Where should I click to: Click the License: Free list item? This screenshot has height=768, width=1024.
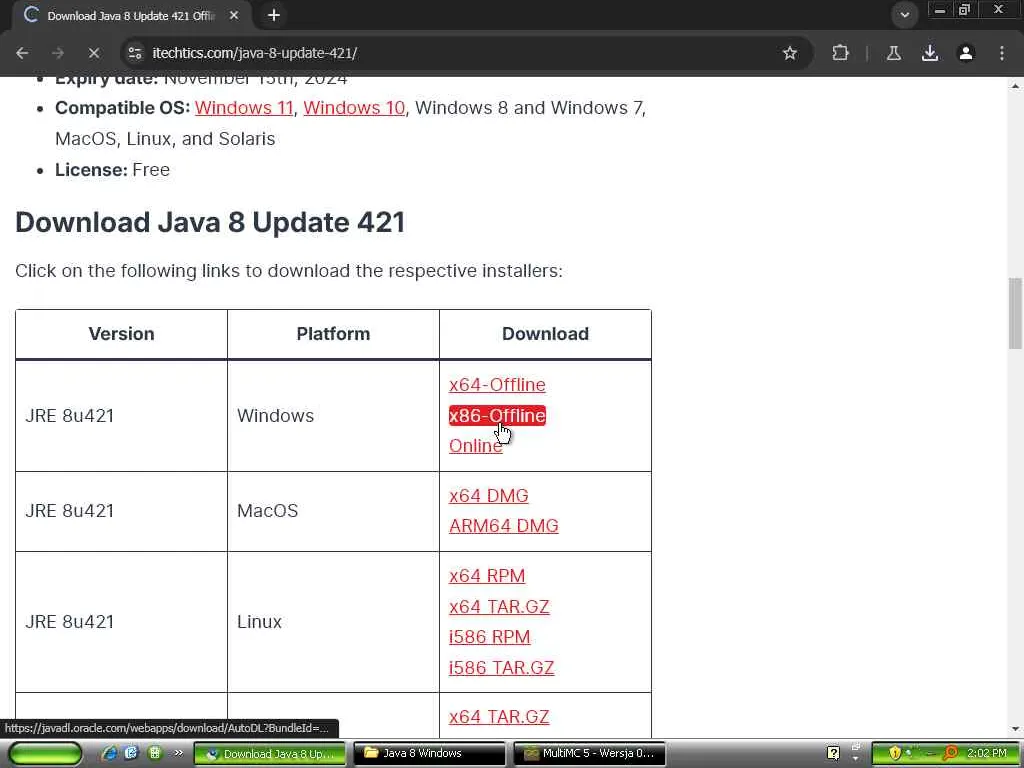point(112,170)
